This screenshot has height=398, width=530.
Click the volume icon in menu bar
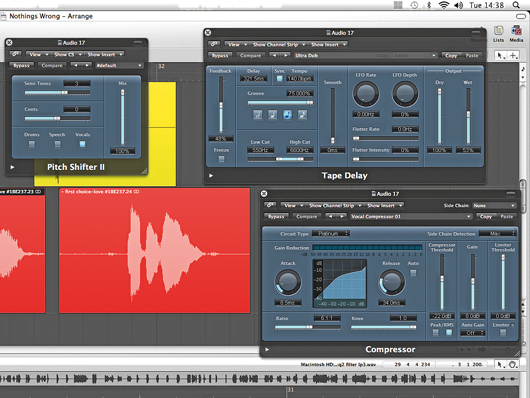point(458,5)
